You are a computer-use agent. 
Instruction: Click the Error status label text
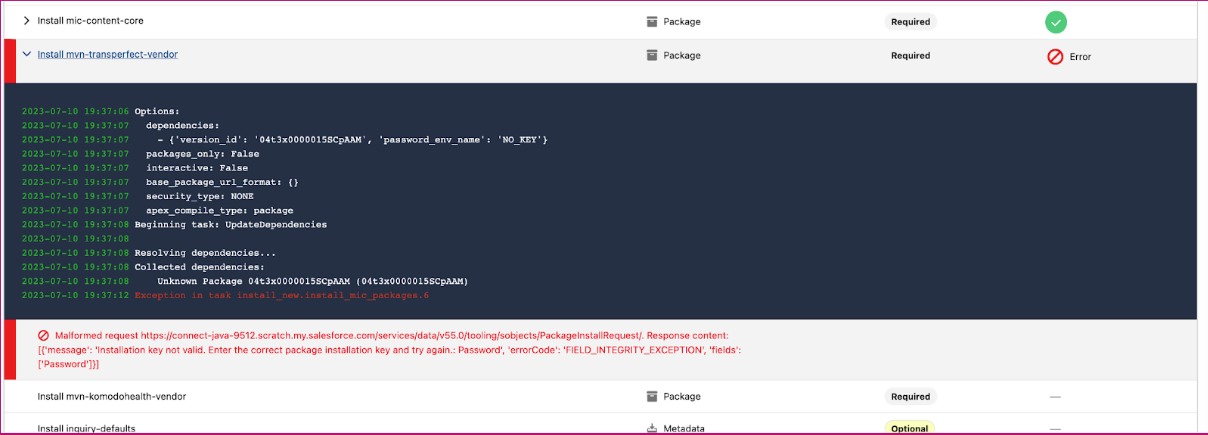1080,57
